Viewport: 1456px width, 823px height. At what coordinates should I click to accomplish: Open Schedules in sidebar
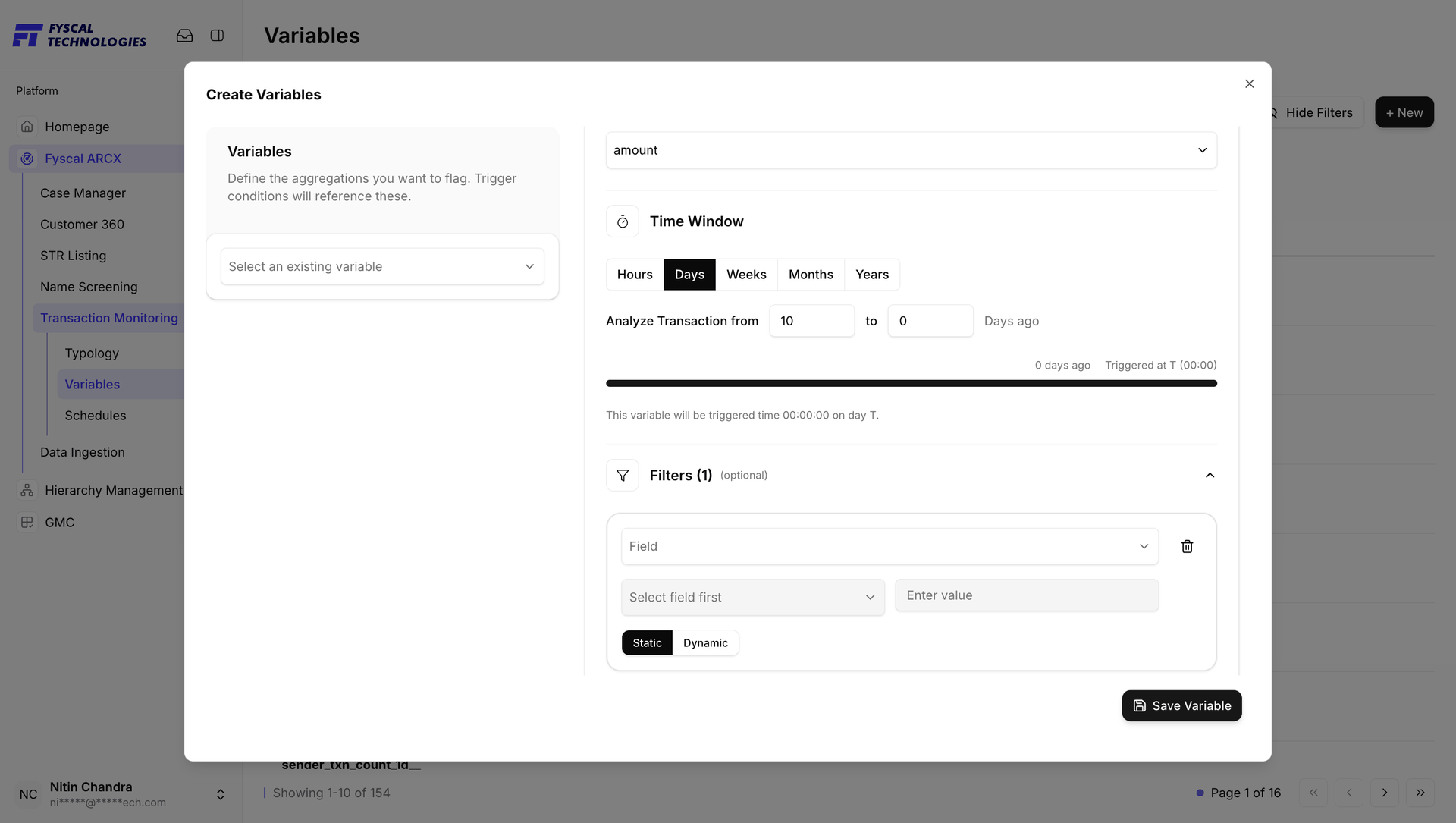tap(96, 416)
